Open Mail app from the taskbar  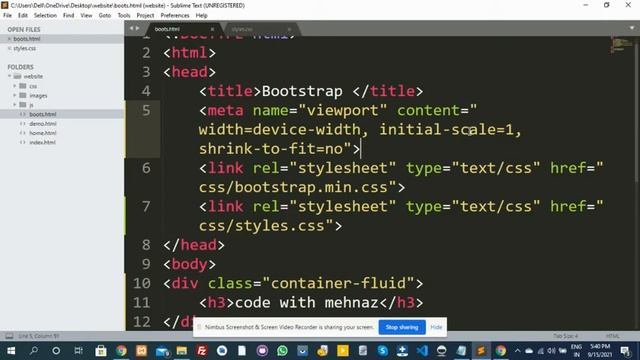[x=162, y=351]
